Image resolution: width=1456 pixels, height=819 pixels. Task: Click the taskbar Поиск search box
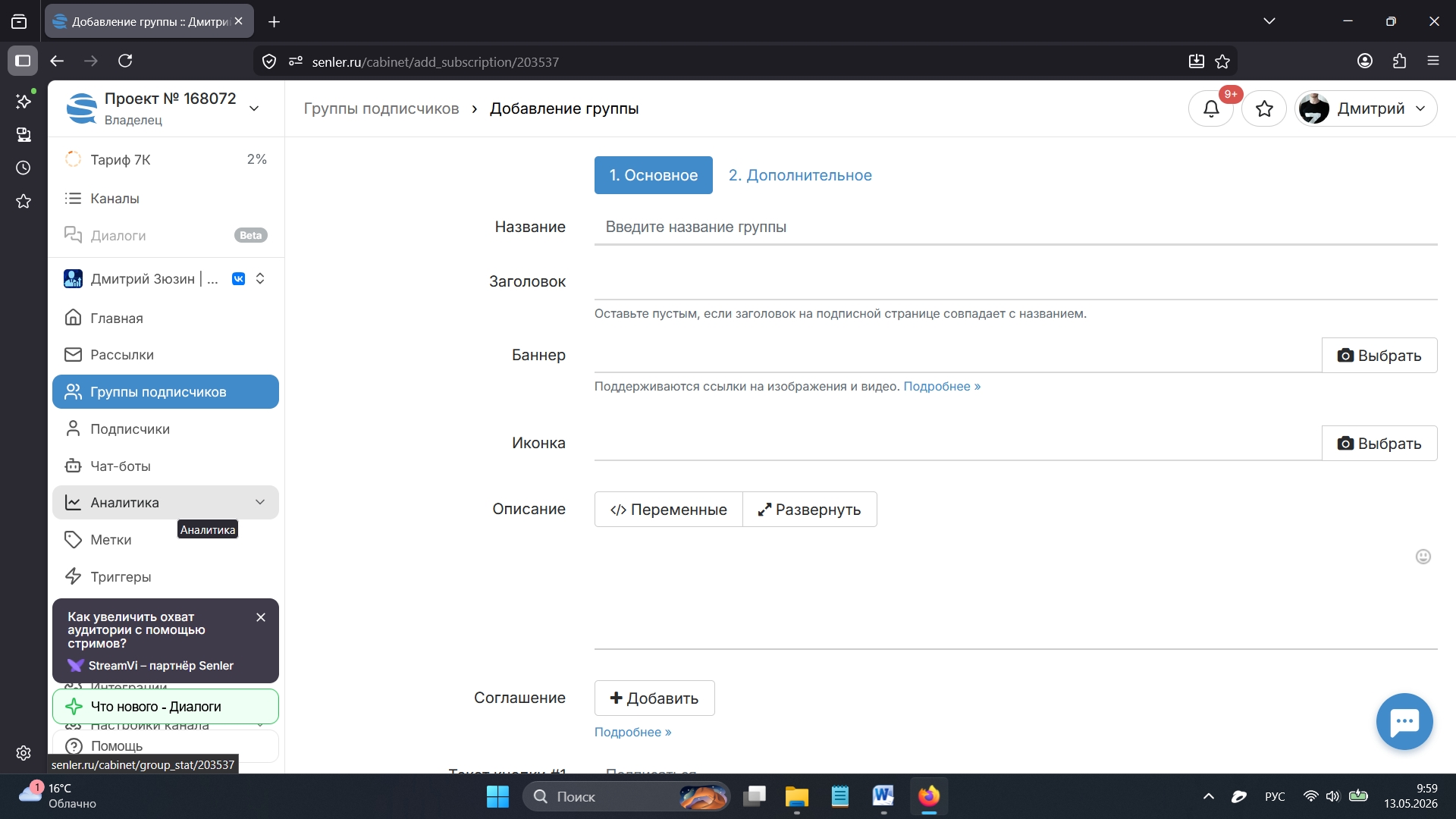tap(626, 796)
